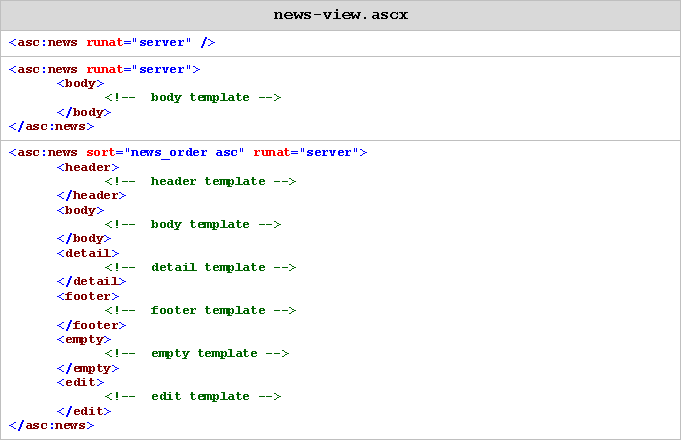This screenshot has height=440, width=681.
Task: Click the opening header tag
Action: click(88, 167)
